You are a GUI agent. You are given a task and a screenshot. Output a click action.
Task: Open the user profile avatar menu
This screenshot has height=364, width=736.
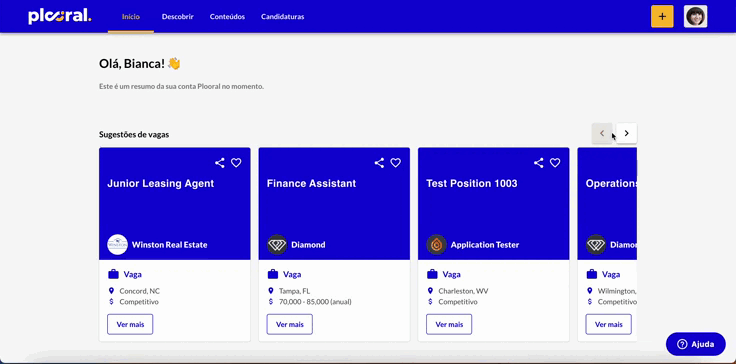pyautogui.click(x=696, y=16)
